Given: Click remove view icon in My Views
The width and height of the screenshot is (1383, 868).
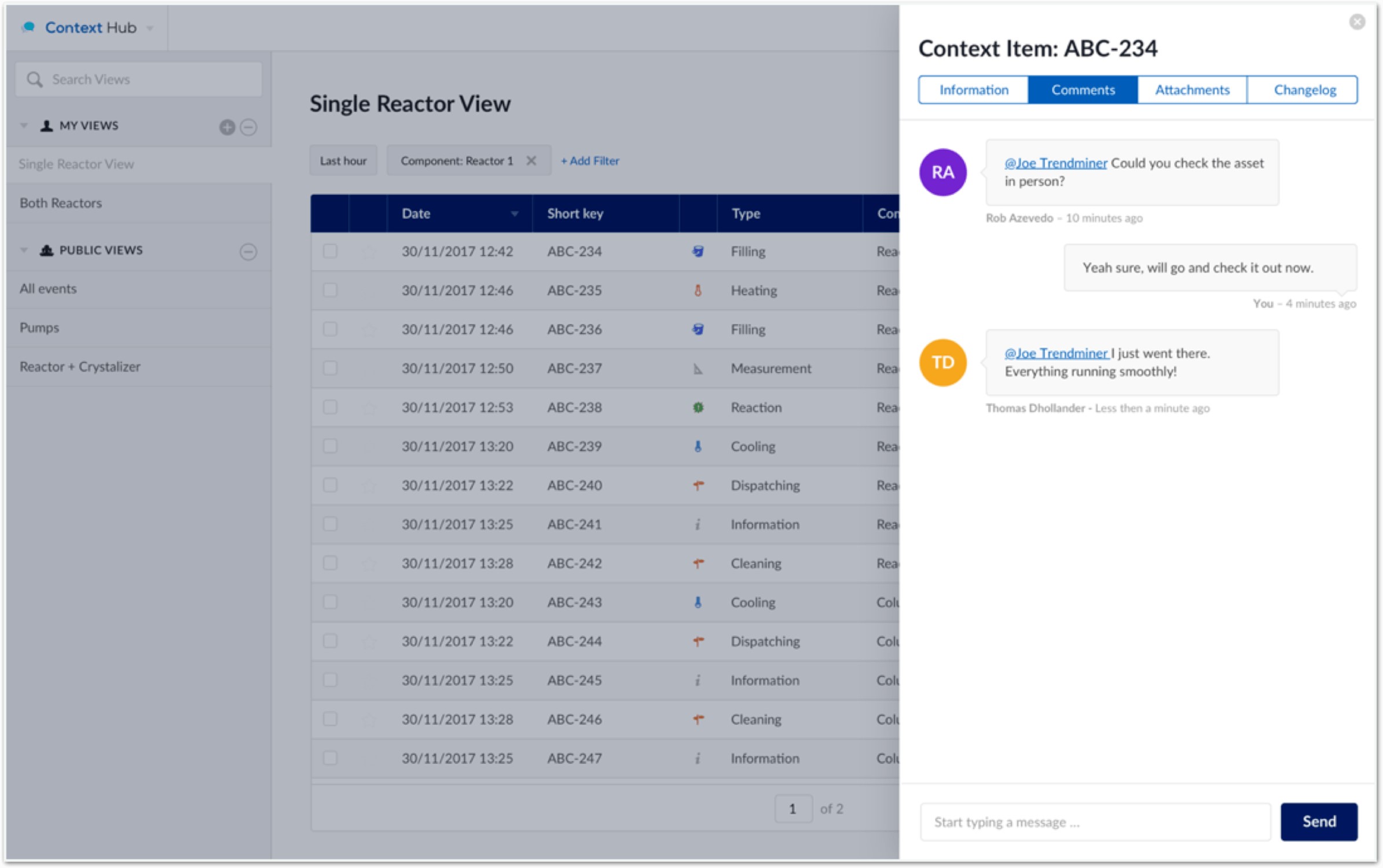Looking at the screenshot, I should click(x=249, y=127).
